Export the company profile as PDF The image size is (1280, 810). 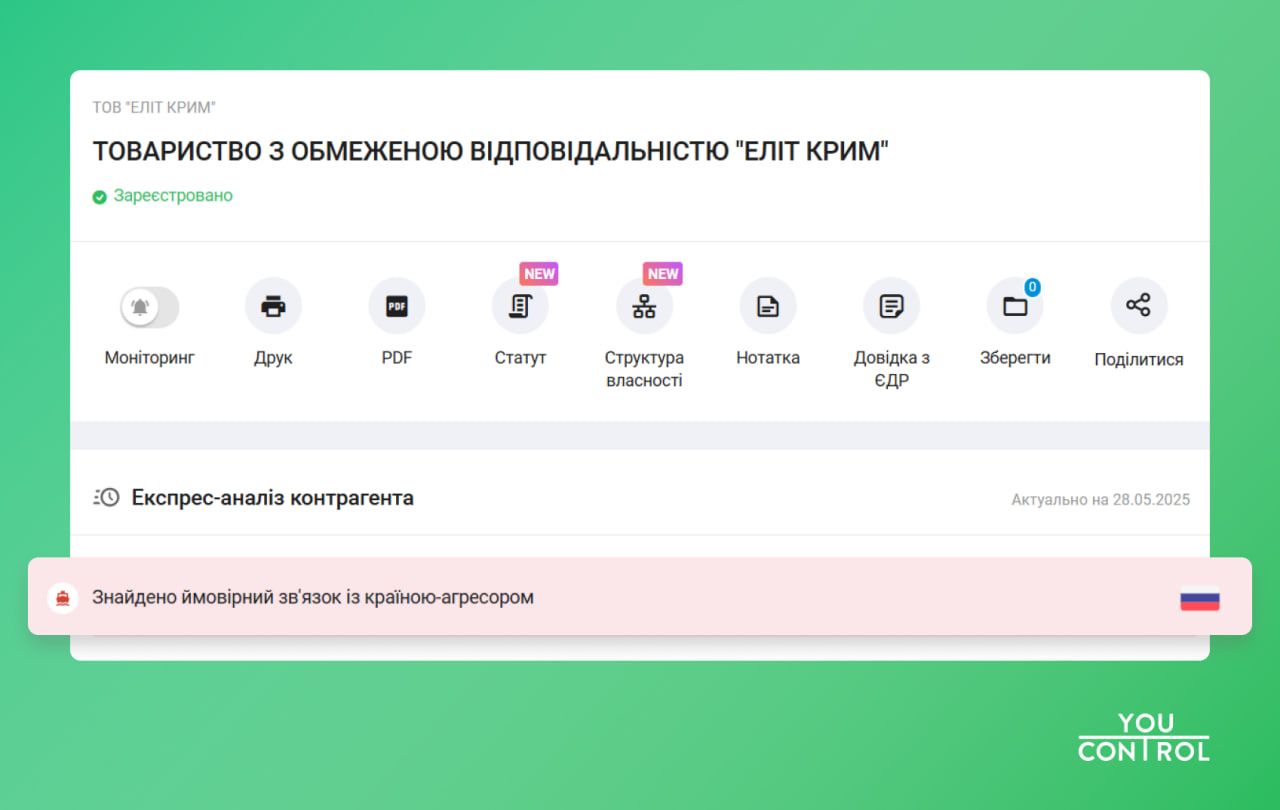[397, 305]
